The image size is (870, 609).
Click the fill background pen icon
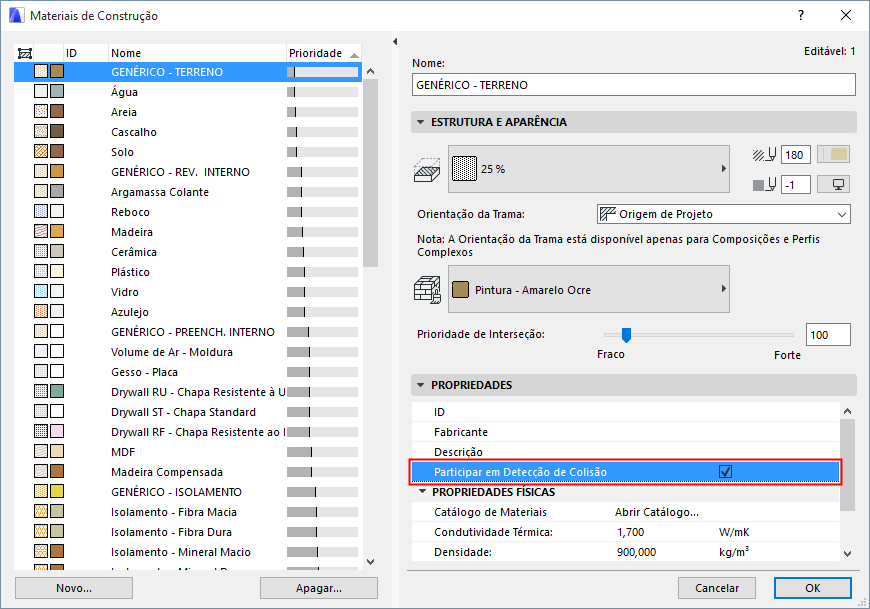coord(764,185)
